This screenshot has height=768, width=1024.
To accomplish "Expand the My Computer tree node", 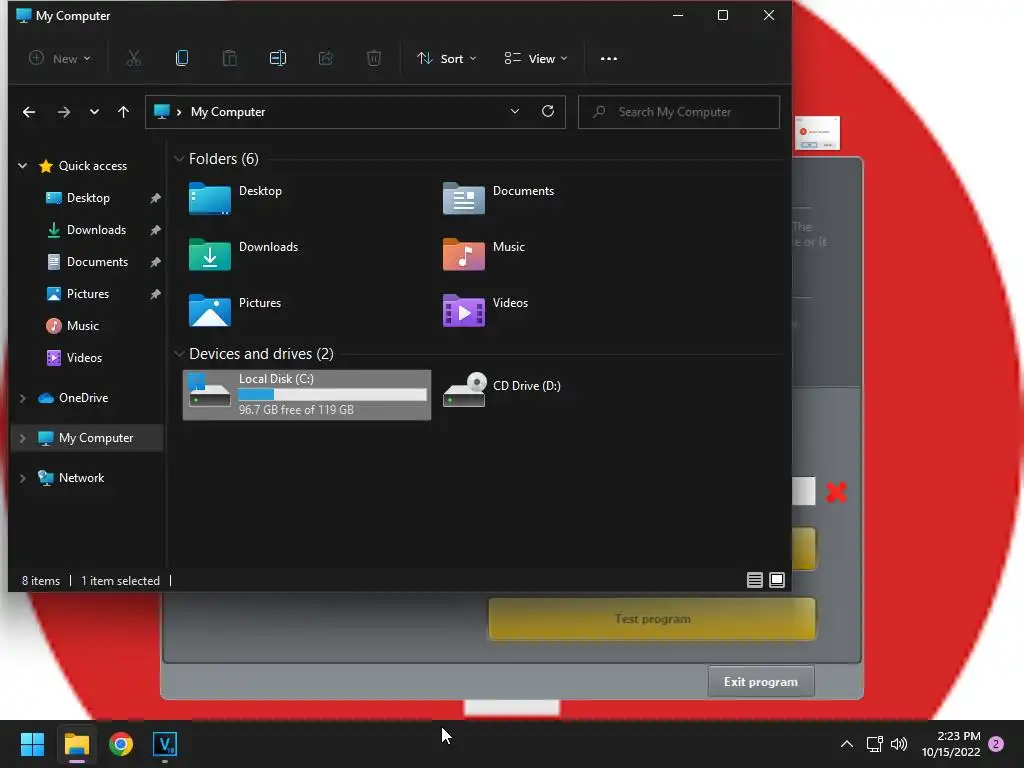I will click(x=23, y=438).
